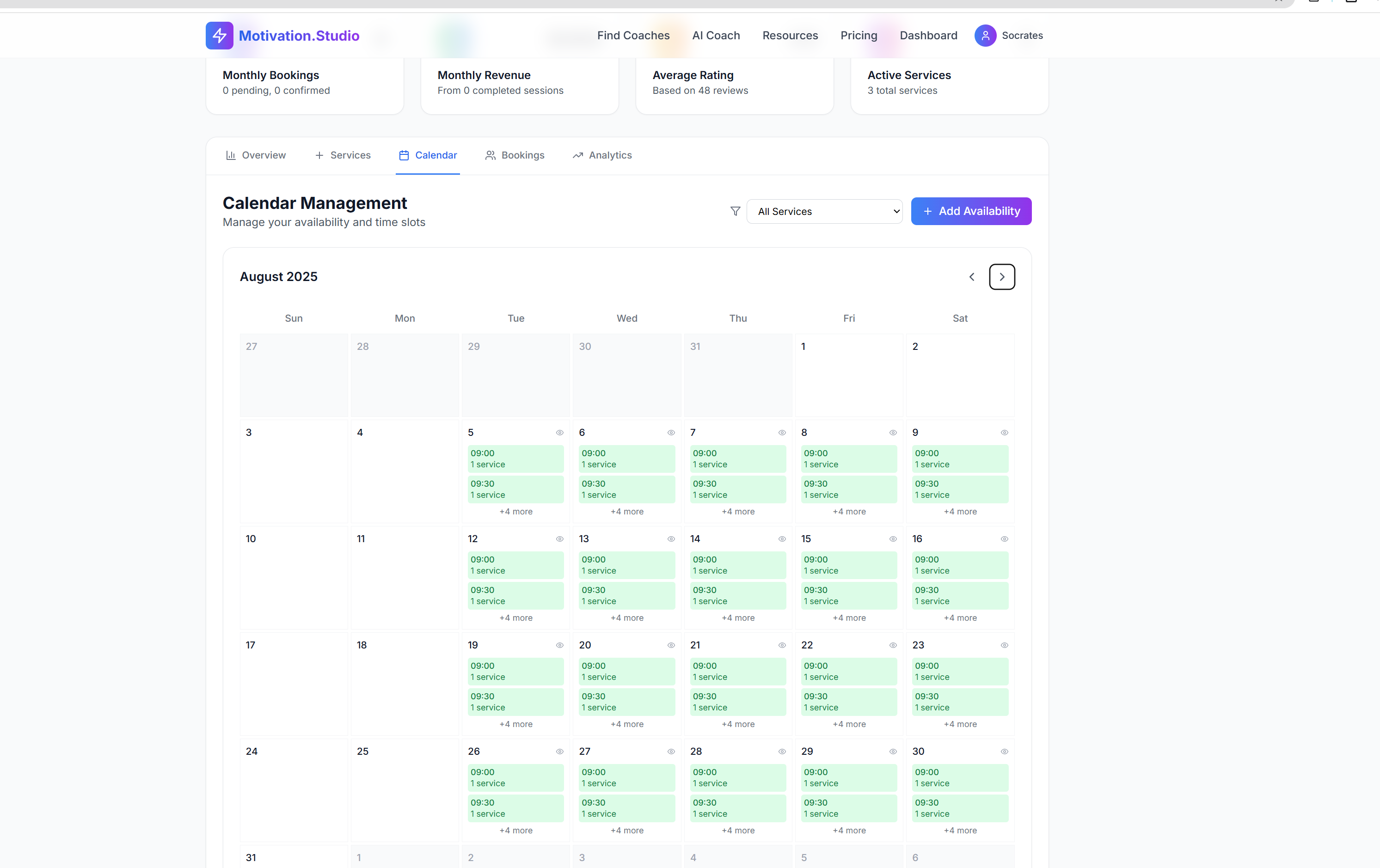The width and height of the screenshot is (1380, 868).
Task: Go to previous month with left chevron
Action: pyautogui.click(x=971, y=277)
